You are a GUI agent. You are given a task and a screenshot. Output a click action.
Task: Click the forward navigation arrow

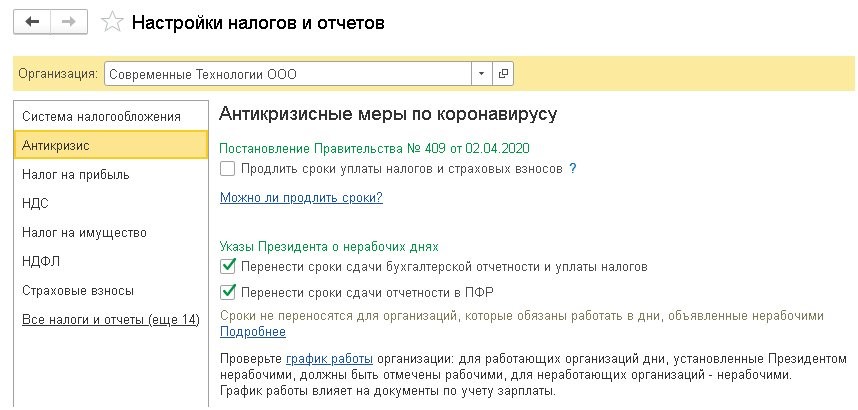70,21
